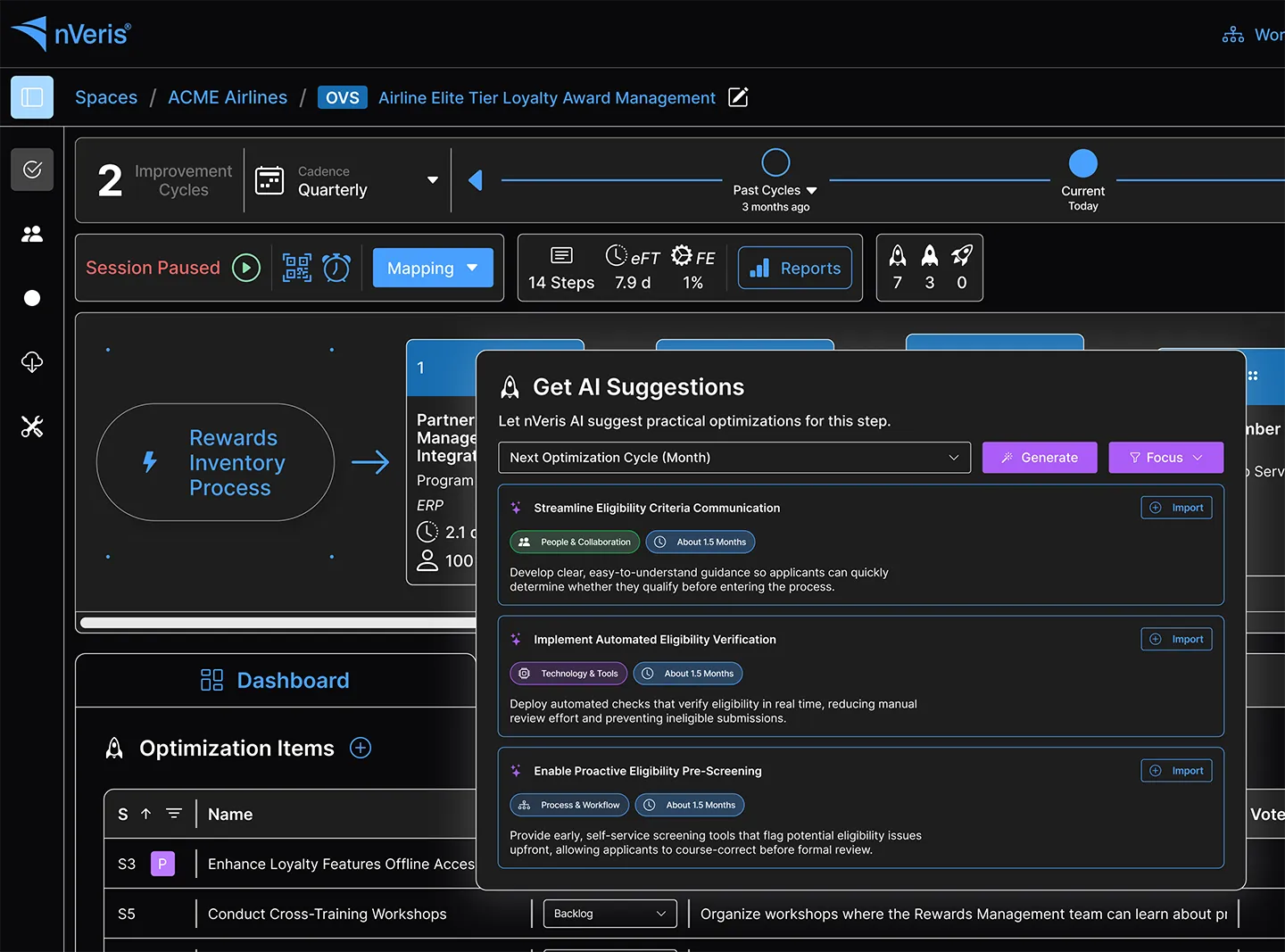Navigate to ACME Airlines breadcrumb

(x=228, y=97)
